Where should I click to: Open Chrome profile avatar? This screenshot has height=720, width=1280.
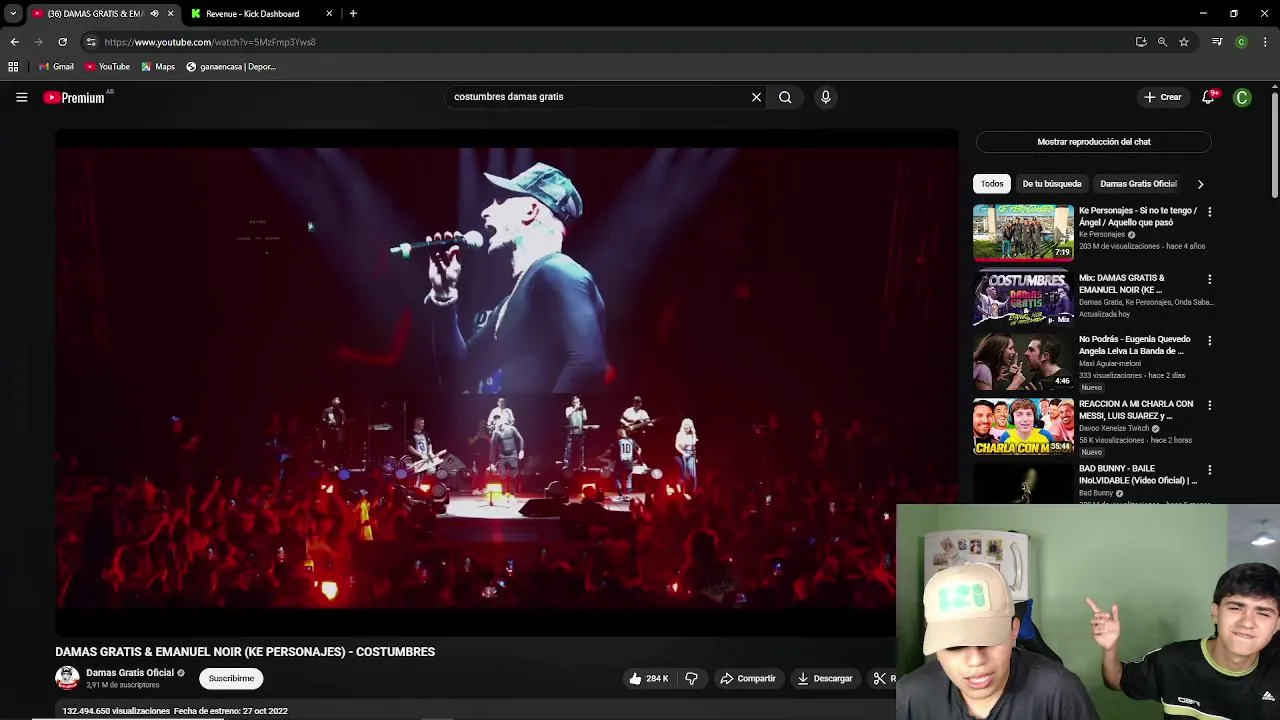coord(1241,42)
